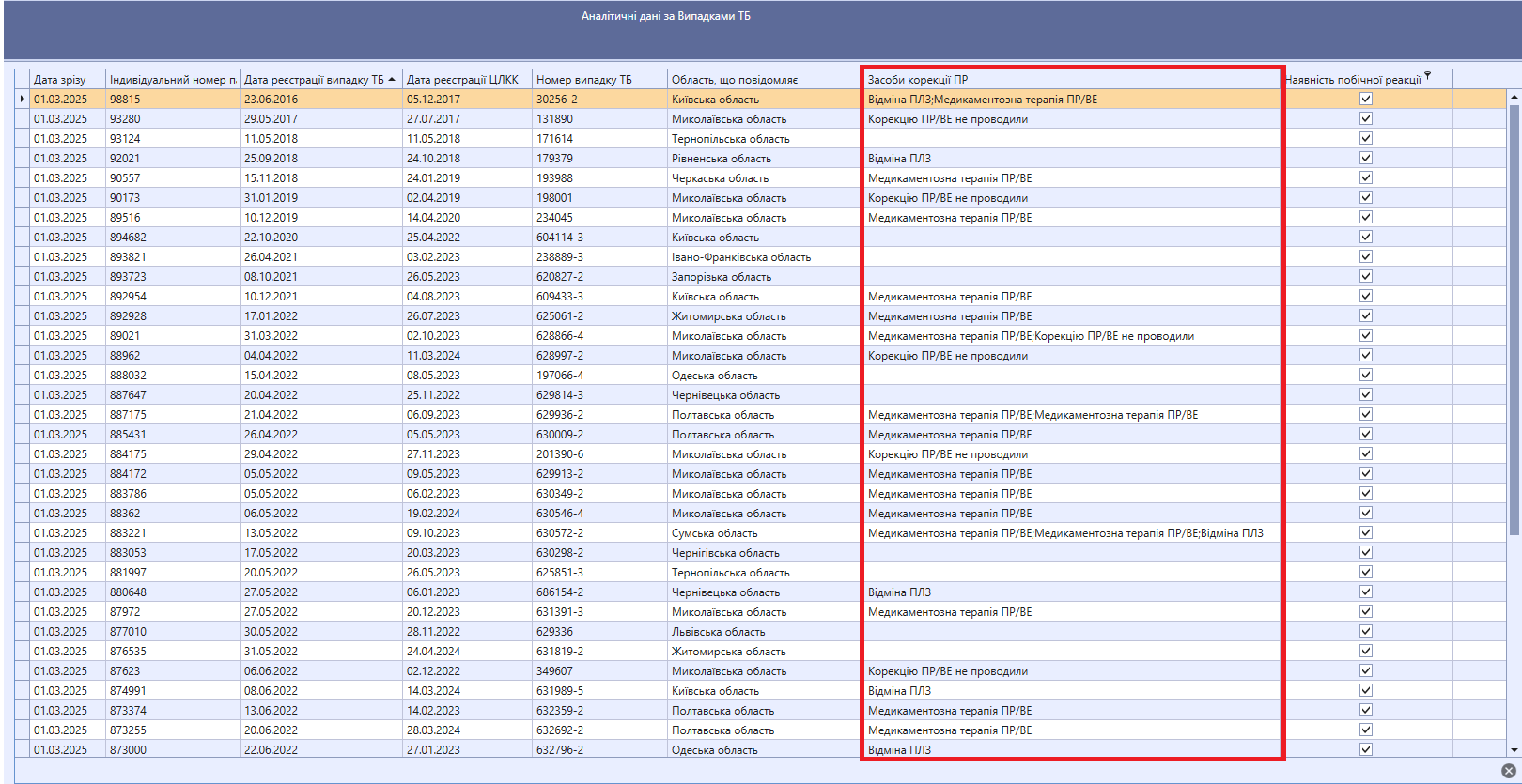1522x784 pixels.
Task: Toggle checkbox in row 92021
Action: coord(1366,158)
